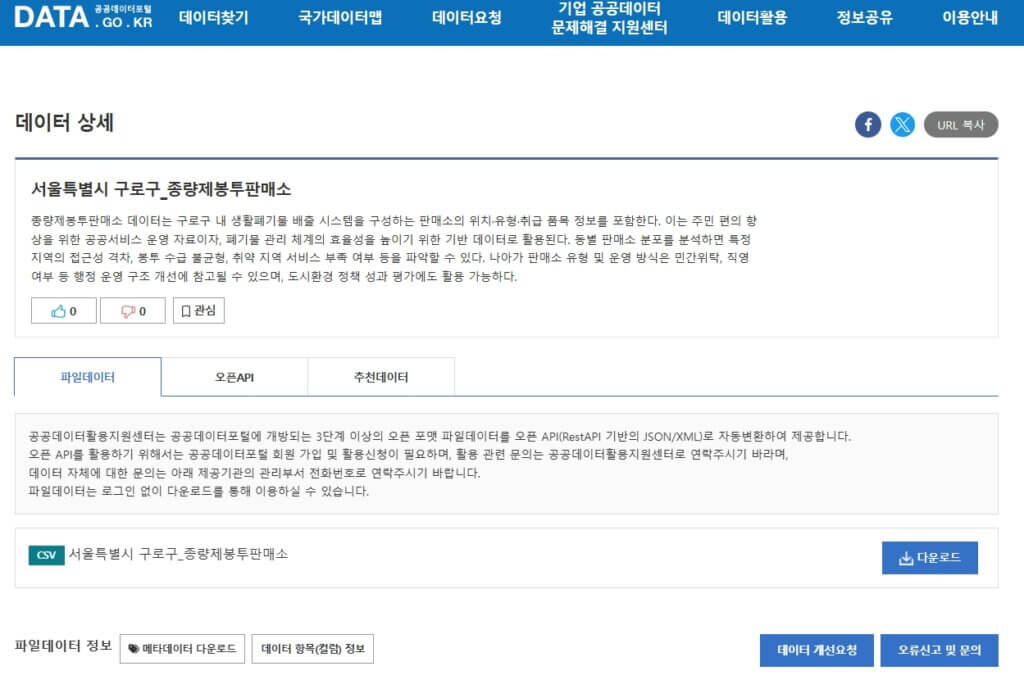Open the 추천데이터 tab
Screen dimensions: 1024x689
380,376
